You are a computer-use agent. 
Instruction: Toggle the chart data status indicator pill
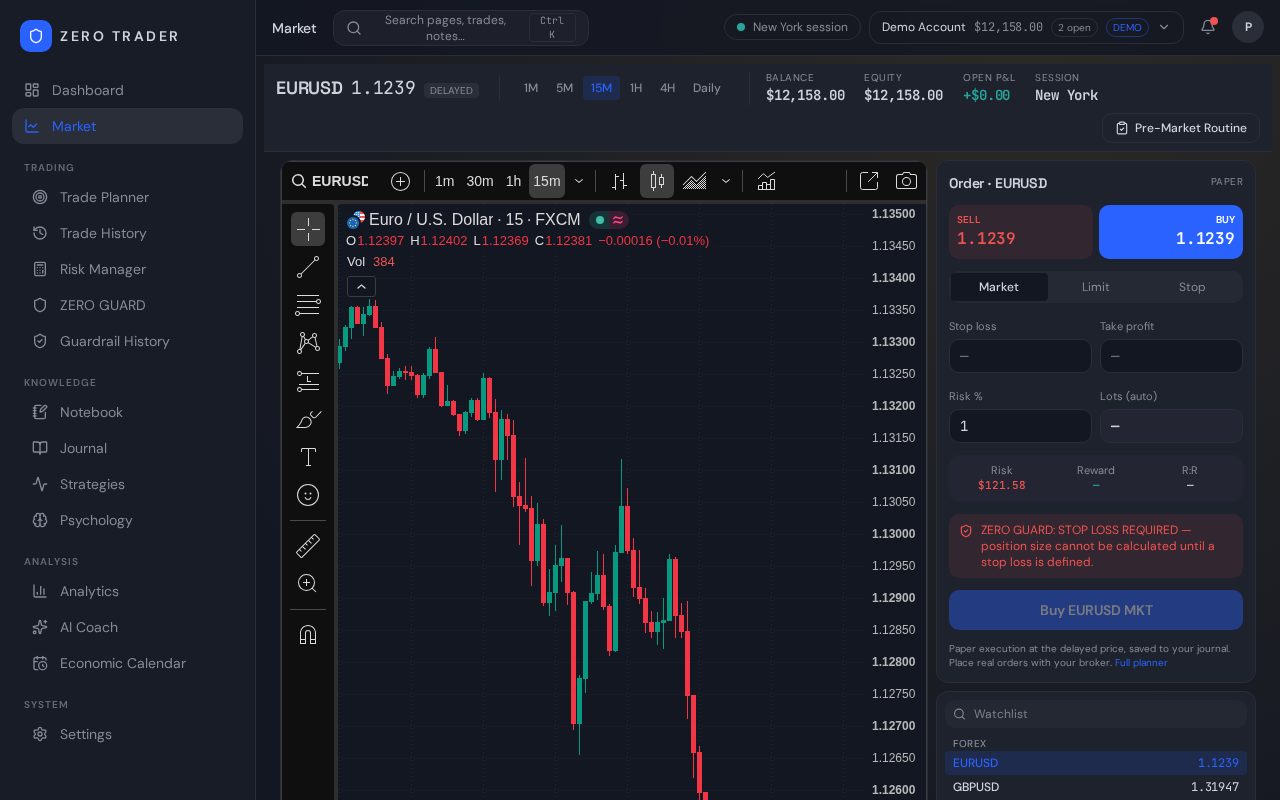[609, 220]
